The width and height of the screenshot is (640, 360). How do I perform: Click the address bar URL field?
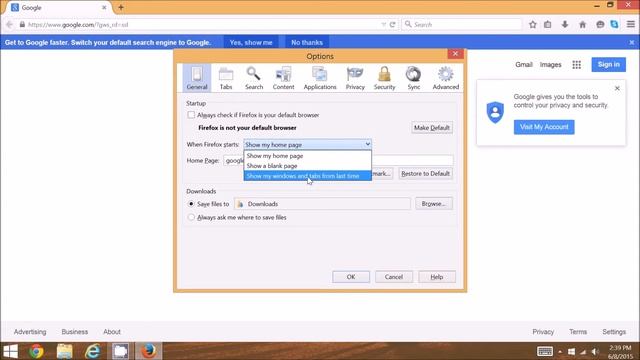[x=200, y=24]
